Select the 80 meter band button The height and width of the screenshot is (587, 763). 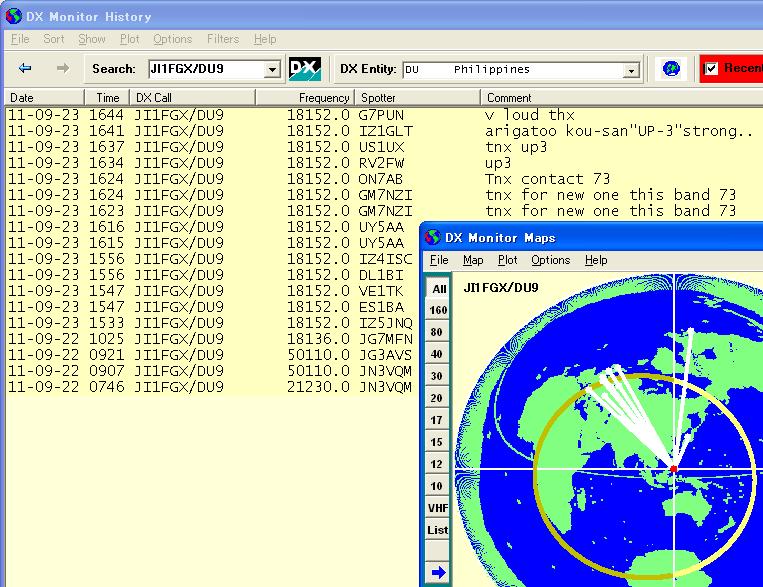click(437, 332)
